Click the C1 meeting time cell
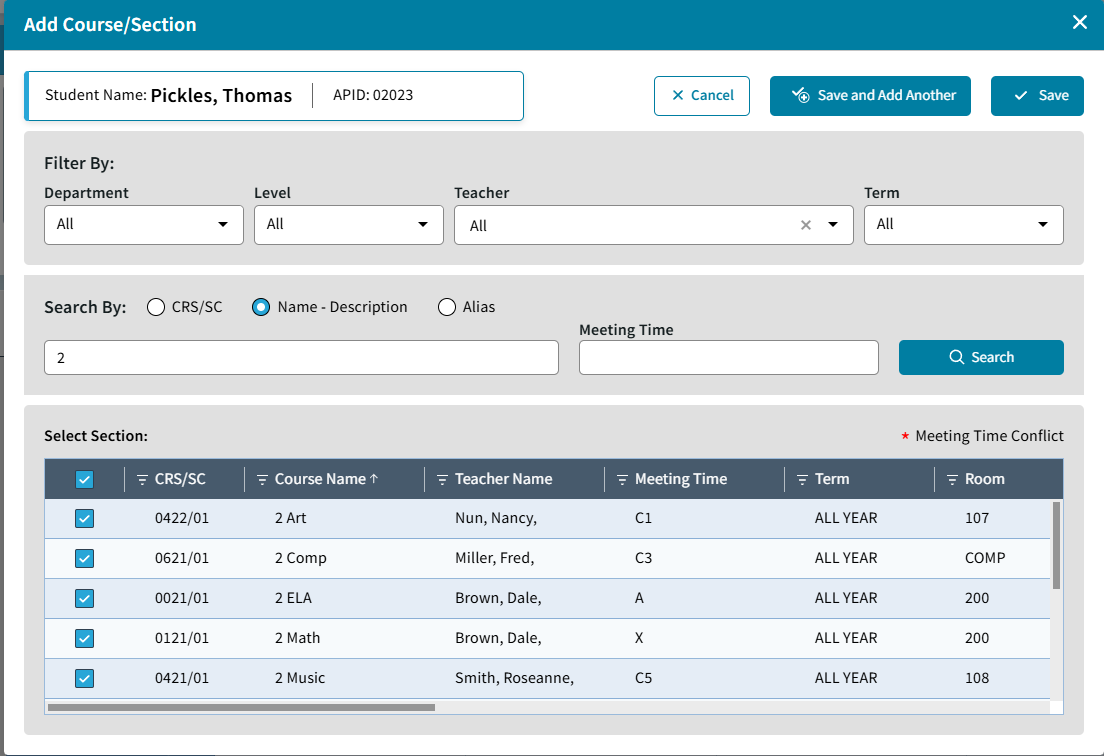 click(644, 518)
